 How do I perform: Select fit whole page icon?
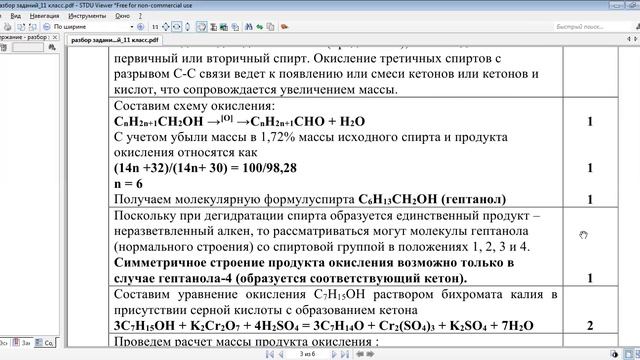pyautogui.click(x=166, y=27)
